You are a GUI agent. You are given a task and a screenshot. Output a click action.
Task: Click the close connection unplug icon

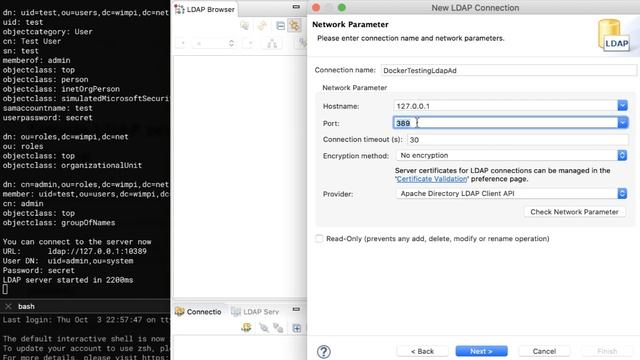pyautogui.click(x=278, y=327)
